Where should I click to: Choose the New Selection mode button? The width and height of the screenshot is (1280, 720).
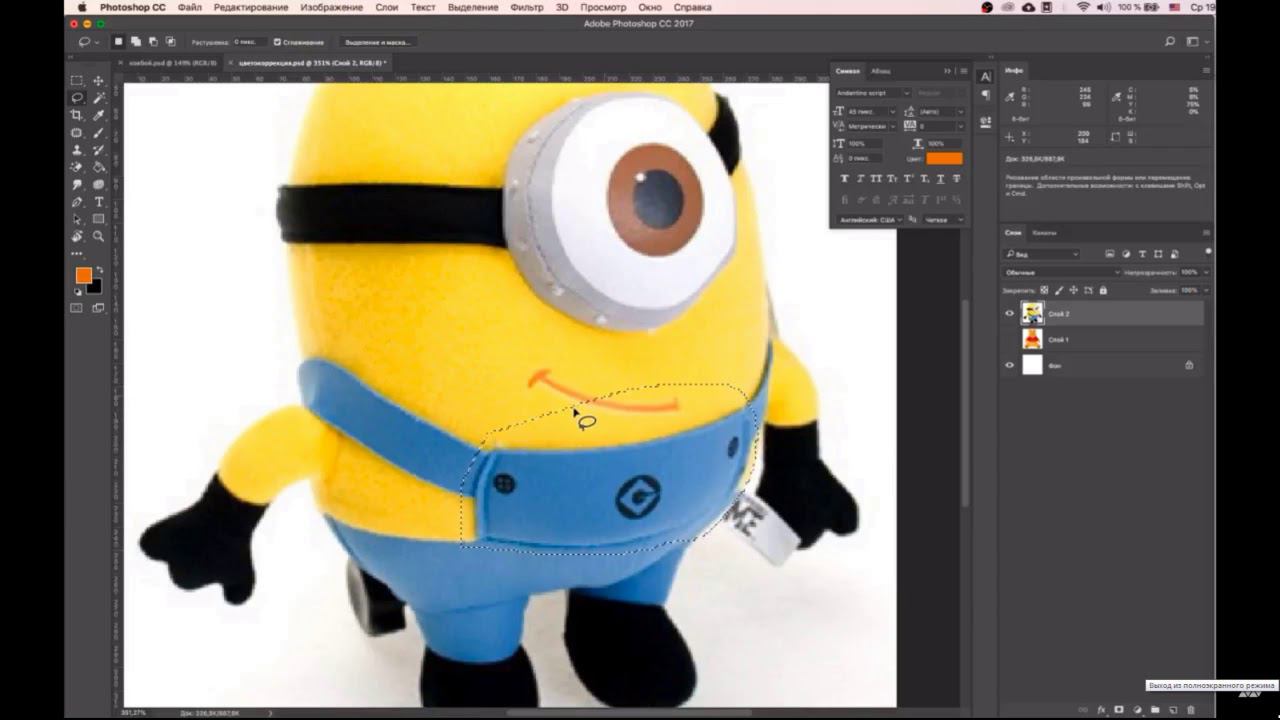[x=118, y=42]
